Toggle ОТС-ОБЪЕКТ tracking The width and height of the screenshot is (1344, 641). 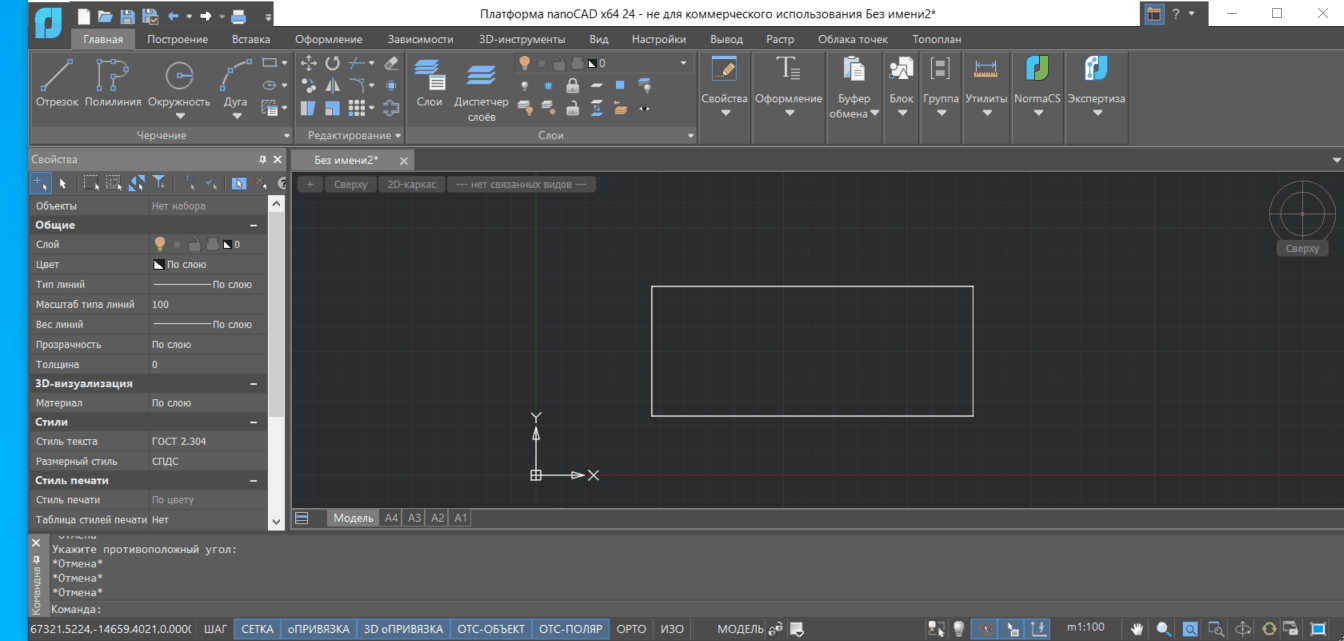click(491, 629)
